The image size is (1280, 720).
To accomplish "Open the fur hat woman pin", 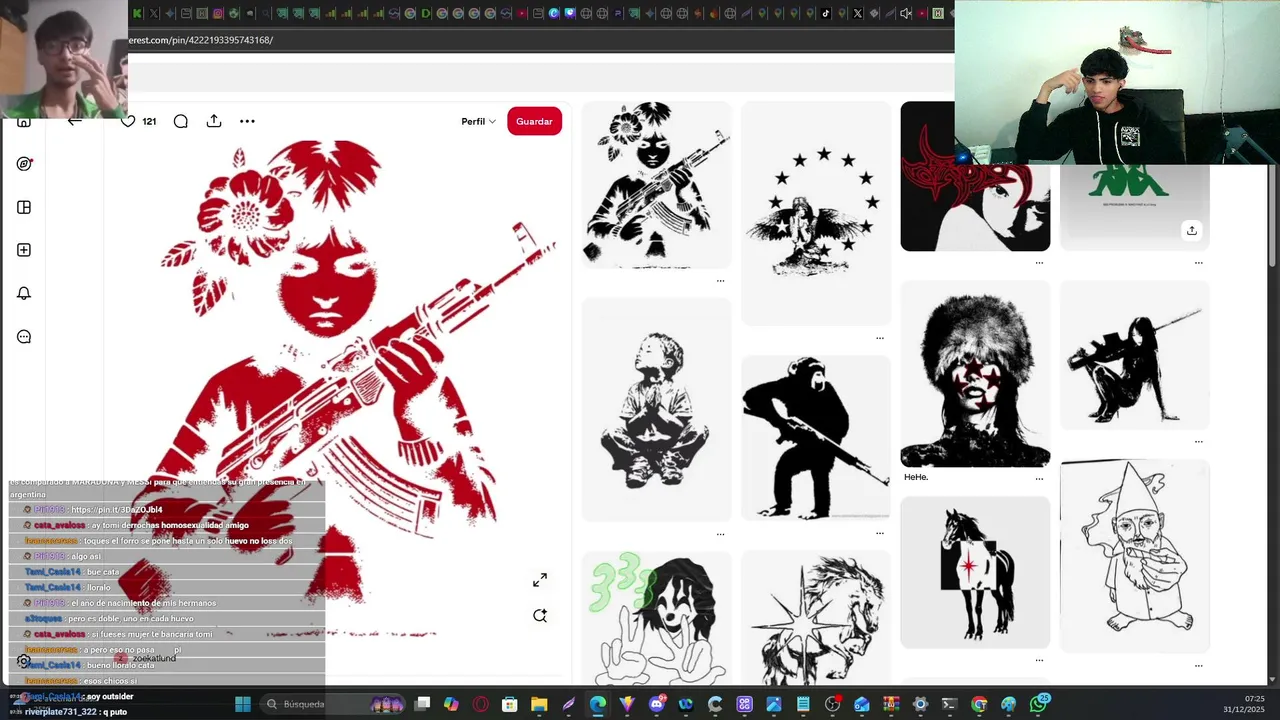I will pos(975,374).
